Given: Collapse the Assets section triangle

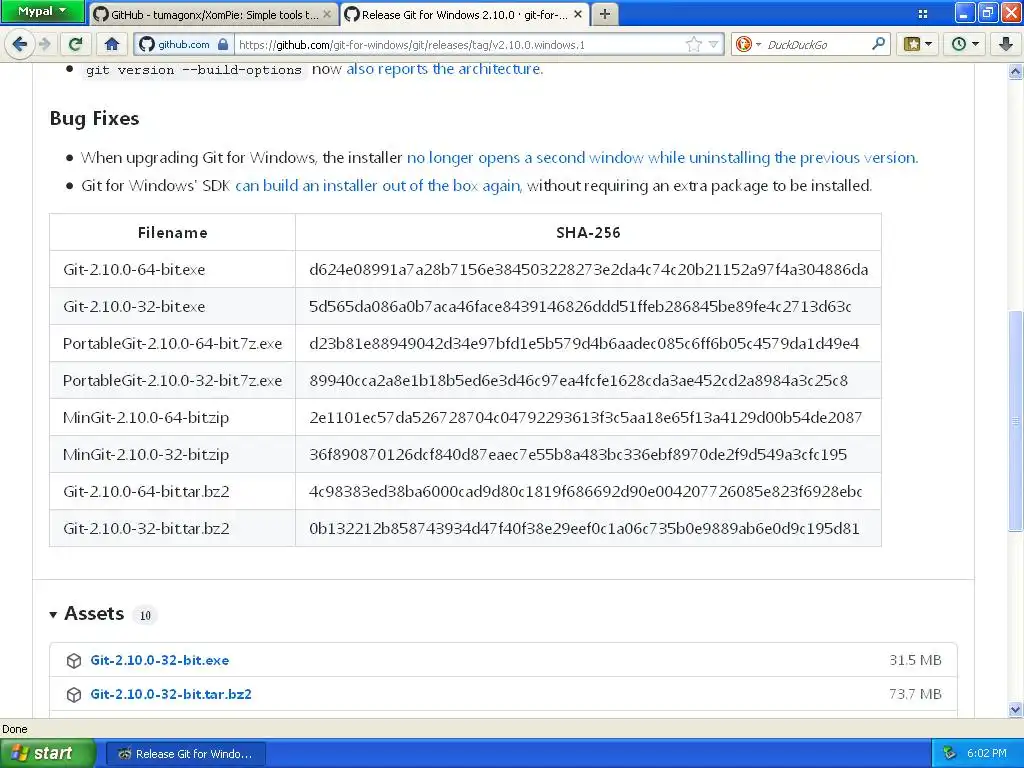Looking at the screenshot, I should 53,615.
